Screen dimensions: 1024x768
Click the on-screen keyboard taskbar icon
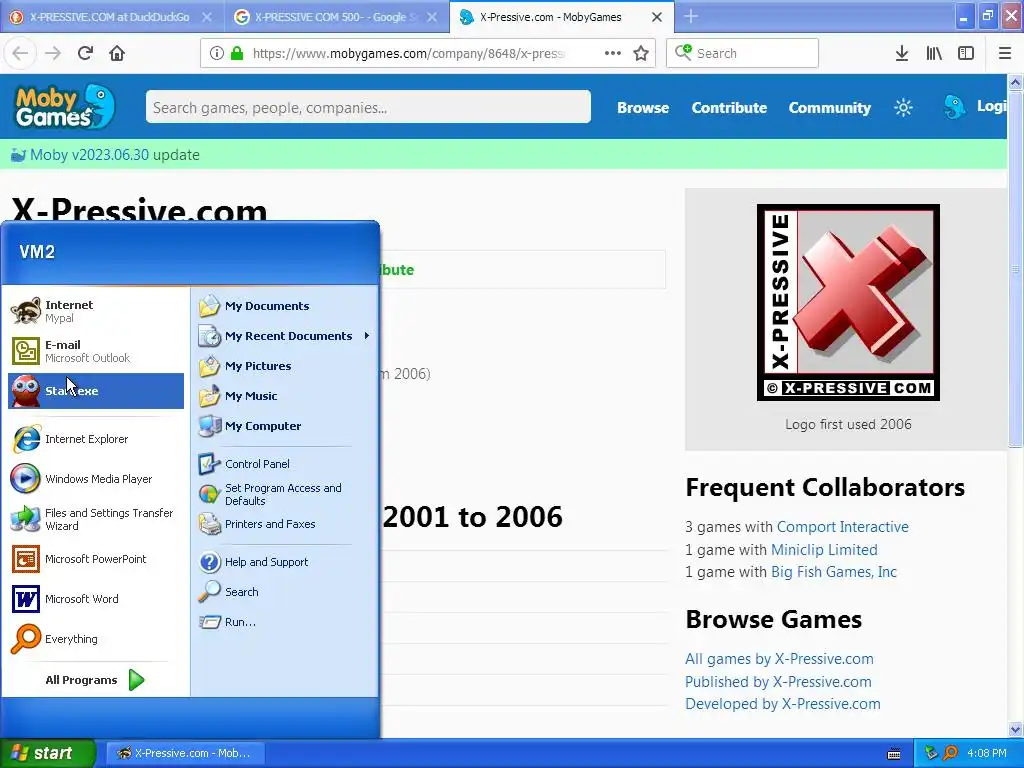[894, 754]
